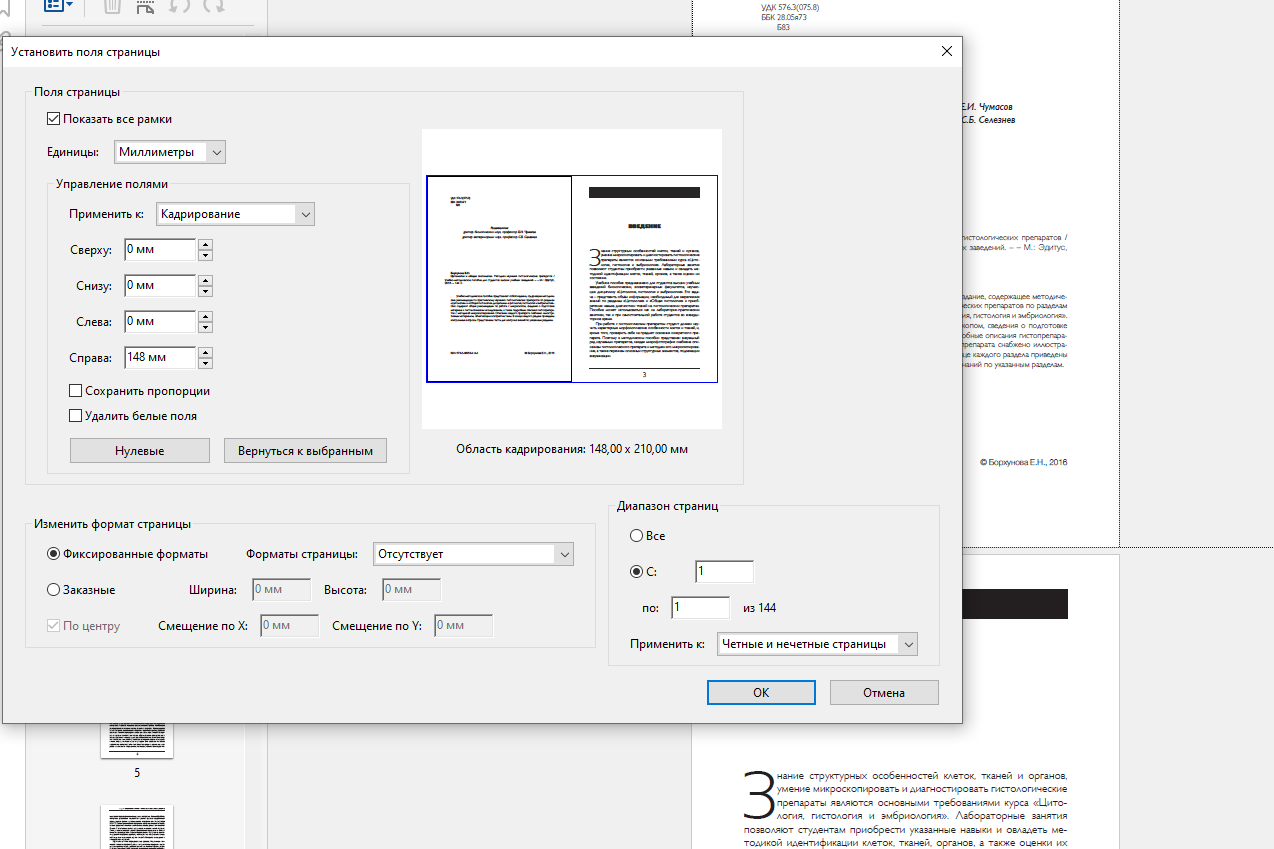Click the из 144 page count text
This screenshot has width=1274, height=849.
click(x=758, y=608)
